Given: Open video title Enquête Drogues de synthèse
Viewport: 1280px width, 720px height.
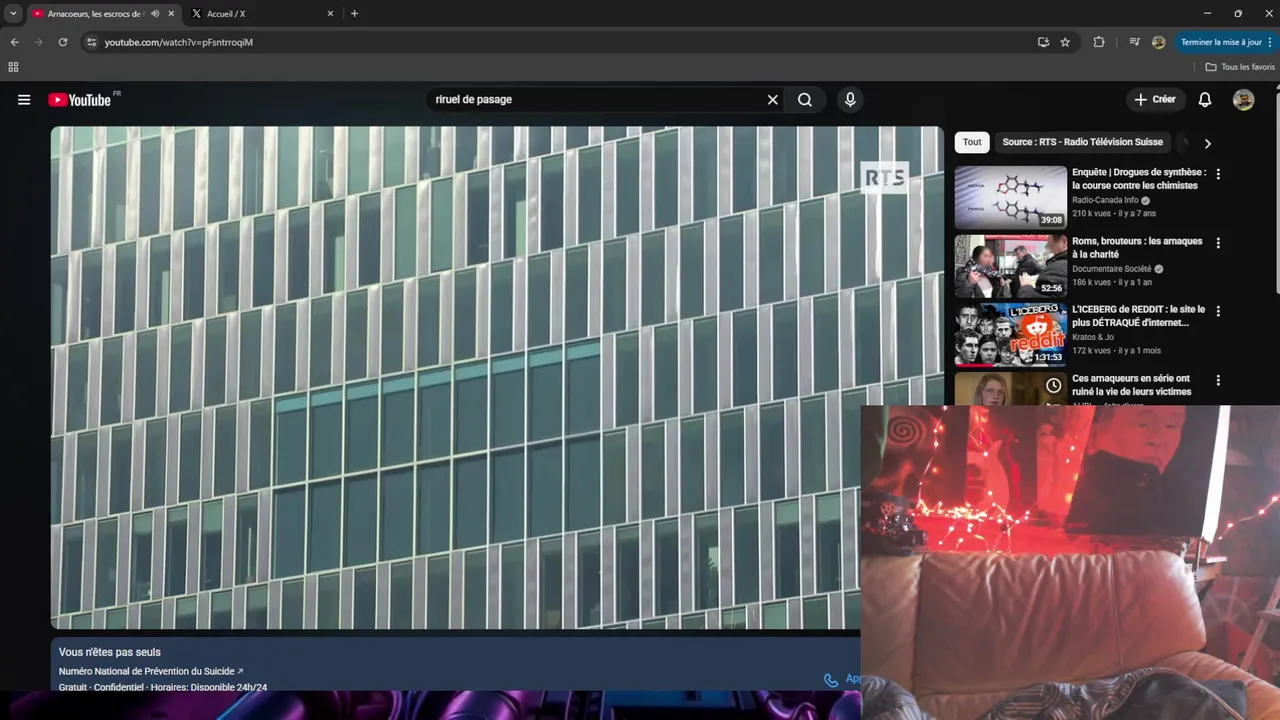Looking at the screenshot, I should tap(1139, 179).
